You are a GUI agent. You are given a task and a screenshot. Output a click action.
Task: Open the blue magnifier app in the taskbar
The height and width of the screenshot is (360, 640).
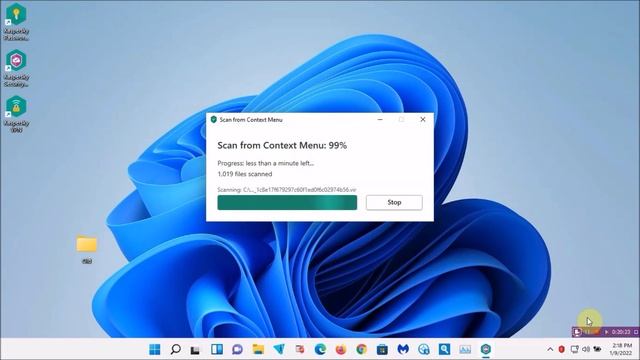pos(444,349)
